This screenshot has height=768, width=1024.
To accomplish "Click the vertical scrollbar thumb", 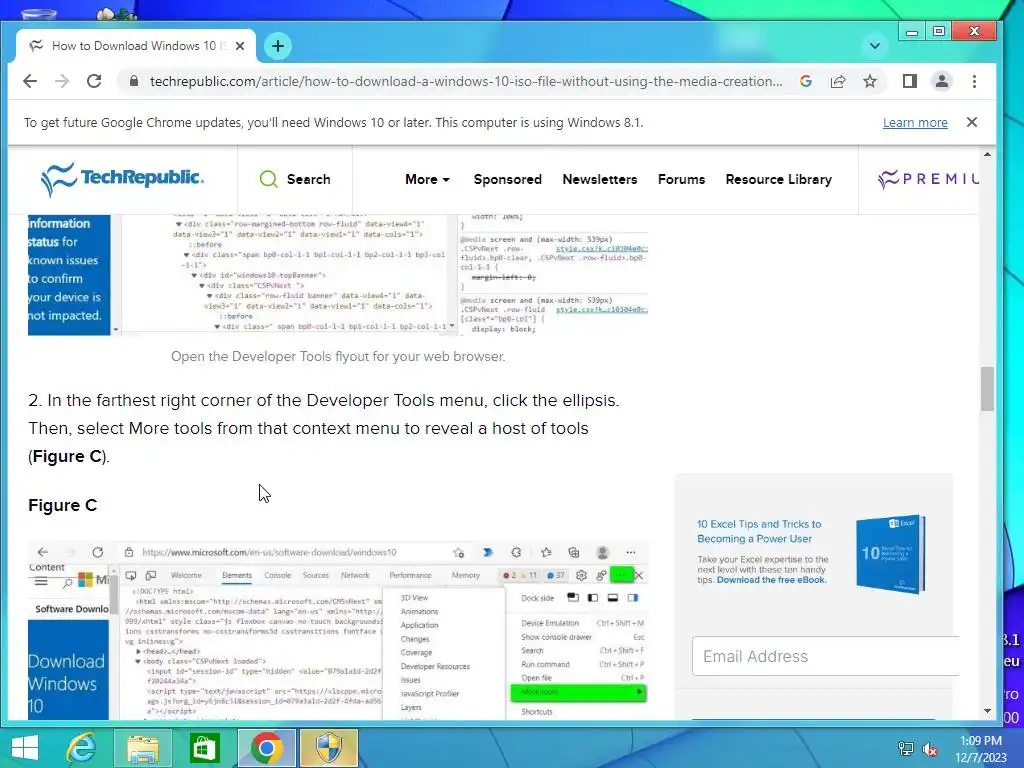I will point(987,389).
